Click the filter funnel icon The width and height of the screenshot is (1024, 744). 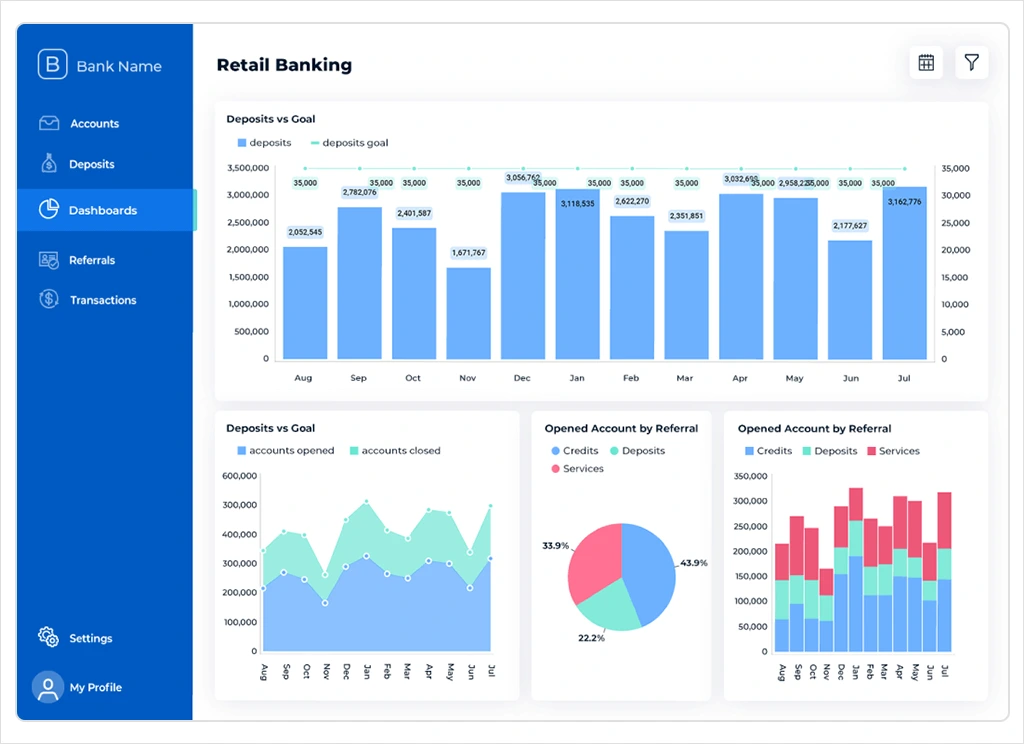(971, 63)
